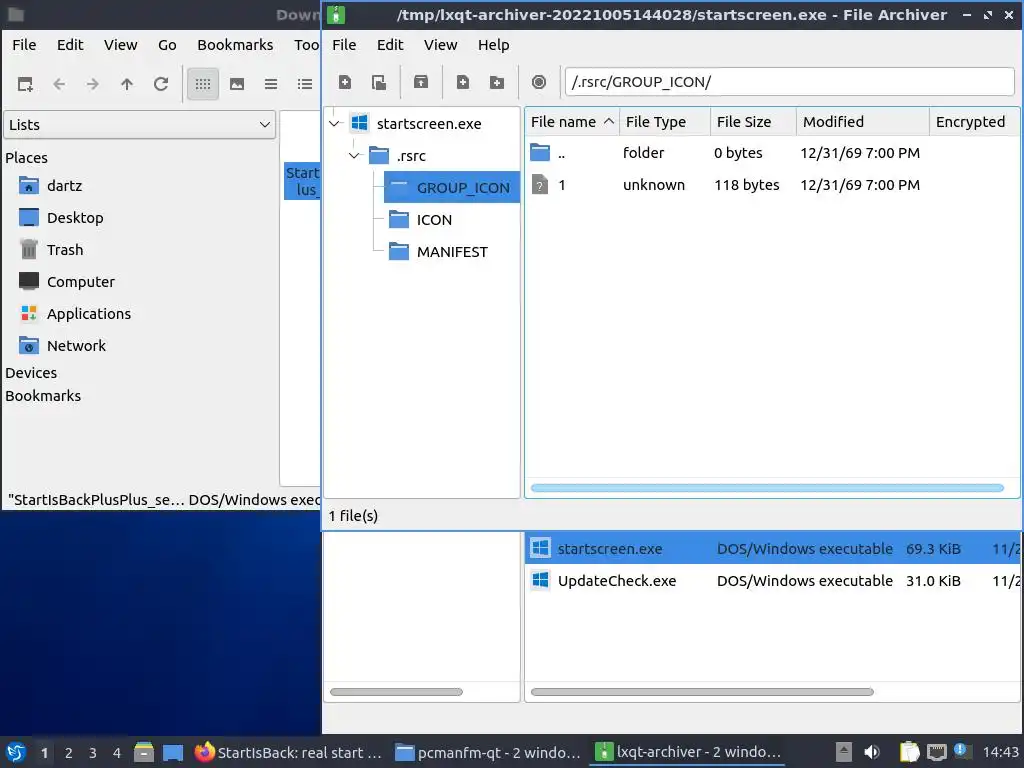Sort by File Type column
Screen dimensions: 1024x768
pyautogui.click(x=665, y=122)
